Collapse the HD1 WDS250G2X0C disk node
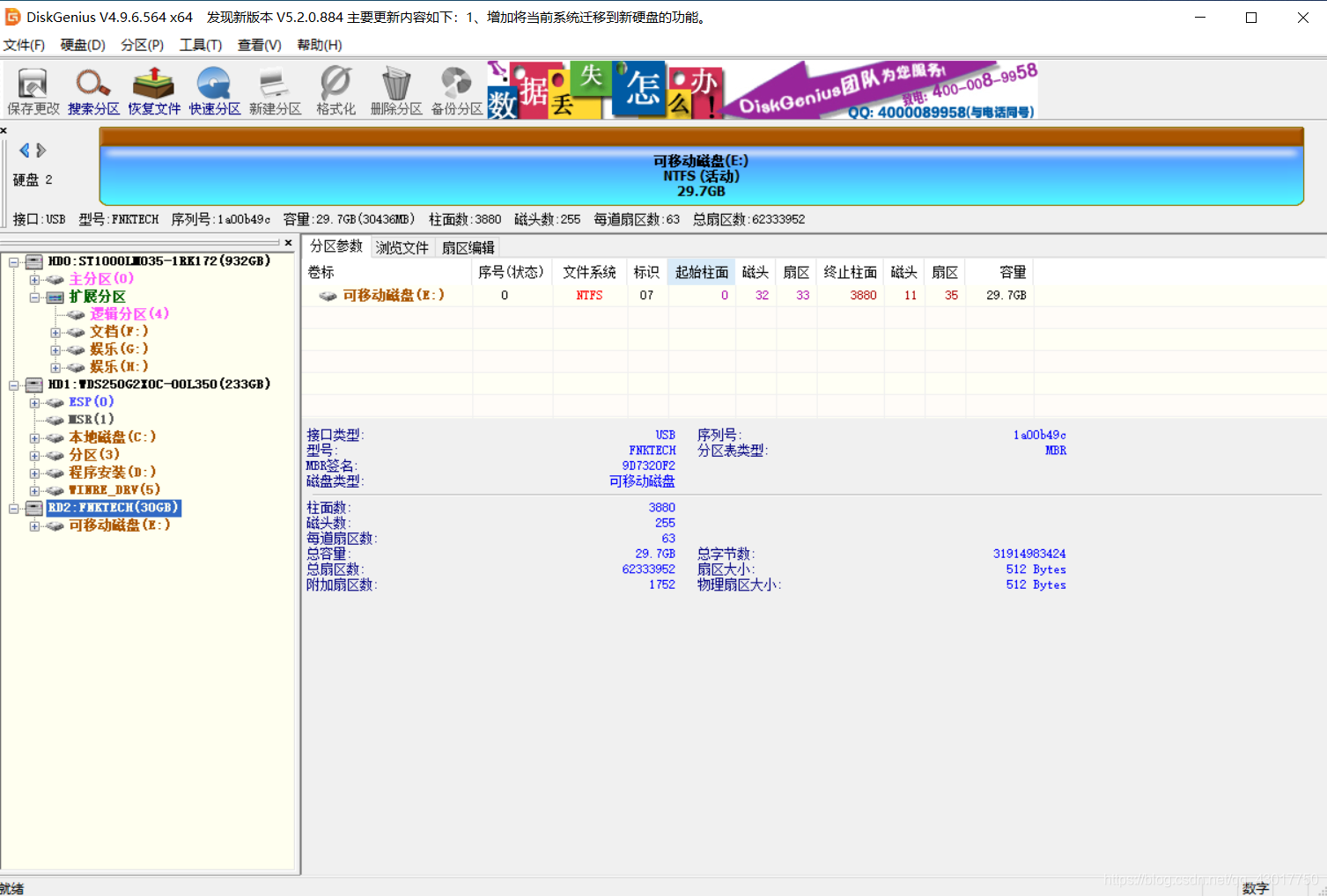This screenshot has width=1327, height=896. 14,386
